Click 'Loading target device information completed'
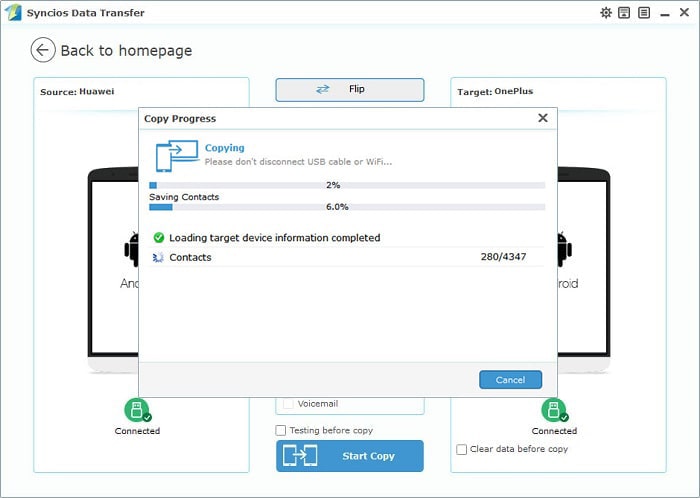Viewport: 700px width, 498px height. 275,238
